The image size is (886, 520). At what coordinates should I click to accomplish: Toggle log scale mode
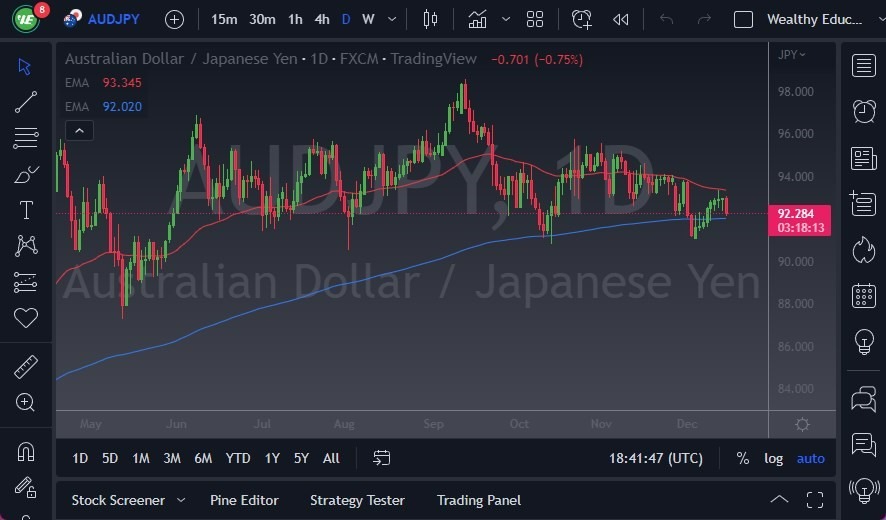(x=774, y=458)
